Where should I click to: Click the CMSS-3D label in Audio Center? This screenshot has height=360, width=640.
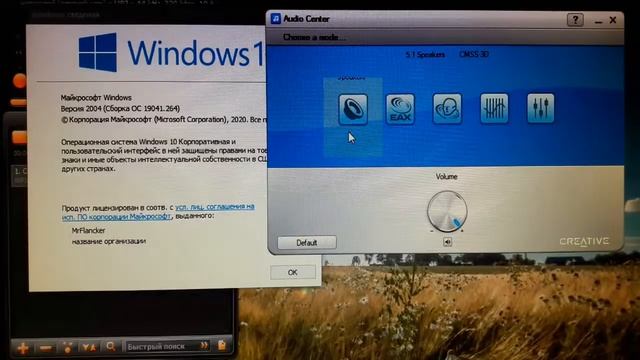473,54
